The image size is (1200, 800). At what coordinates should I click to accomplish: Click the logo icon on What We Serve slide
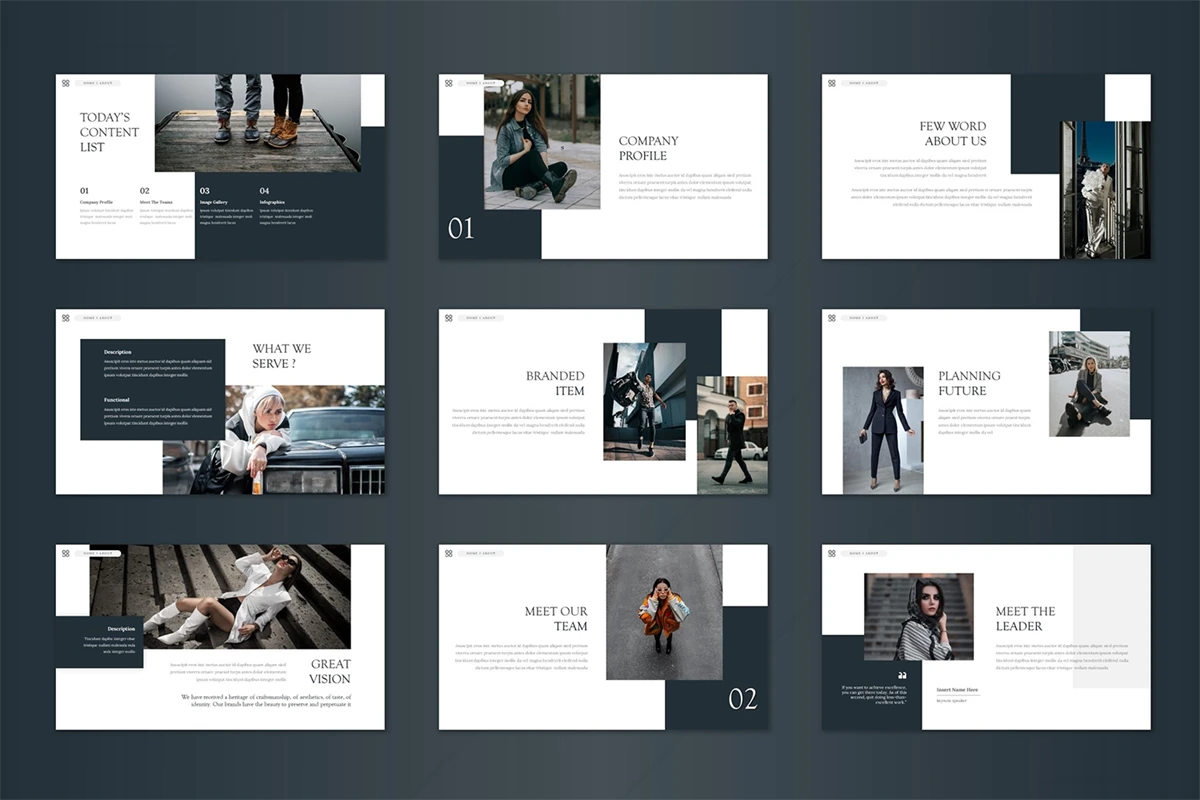coord(66,318)
